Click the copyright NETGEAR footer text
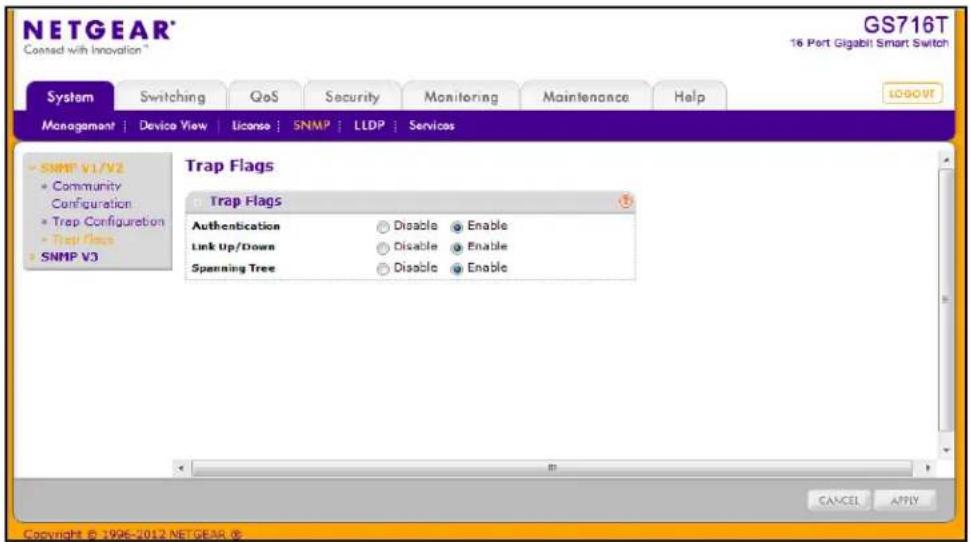Viewport: 970px width, 542px height. point(133,534)
